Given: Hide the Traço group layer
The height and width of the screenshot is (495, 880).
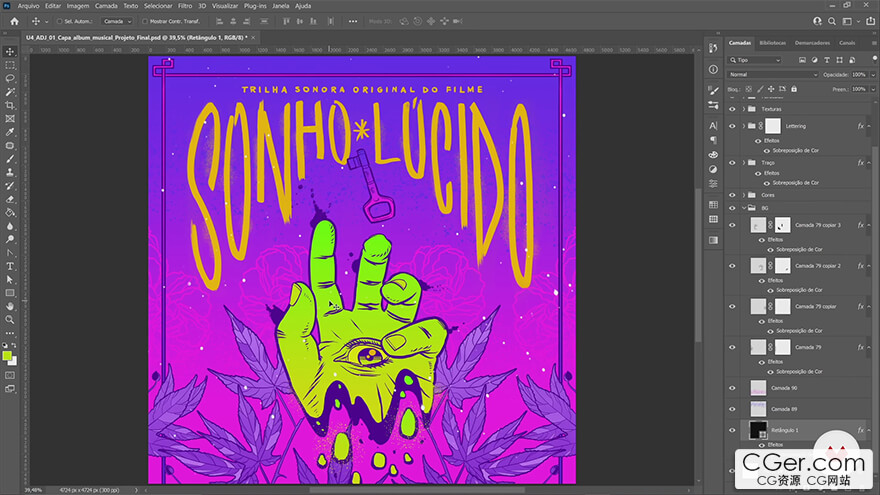Looking at the screenshot, I should point(732,163).
